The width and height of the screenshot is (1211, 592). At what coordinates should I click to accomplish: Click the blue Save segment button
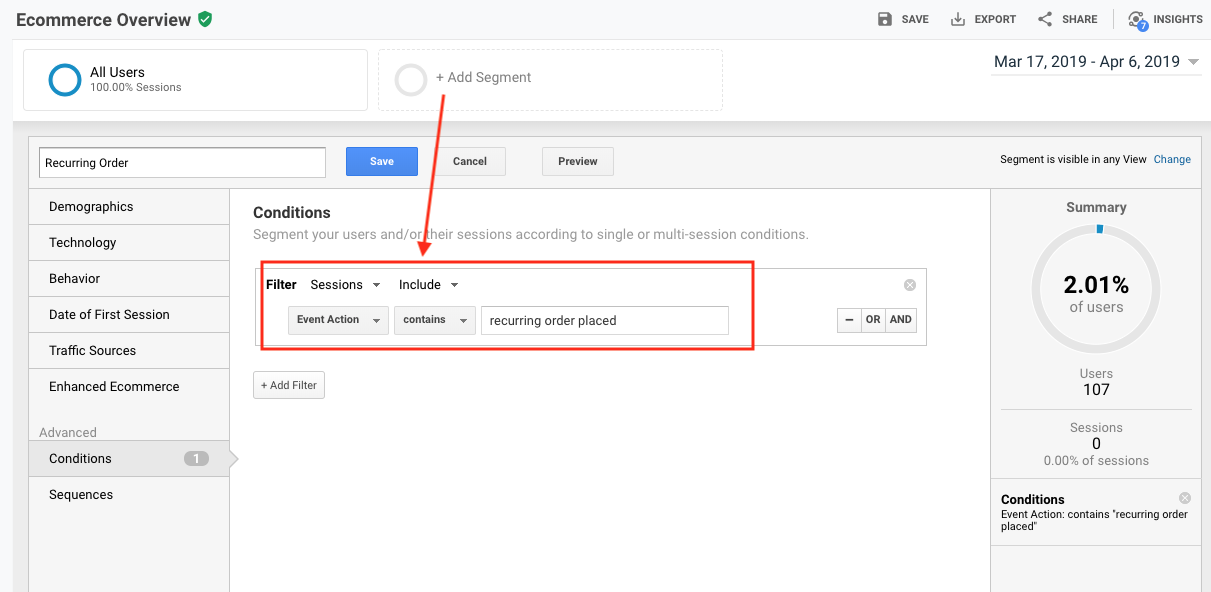[x=382, y=161]
